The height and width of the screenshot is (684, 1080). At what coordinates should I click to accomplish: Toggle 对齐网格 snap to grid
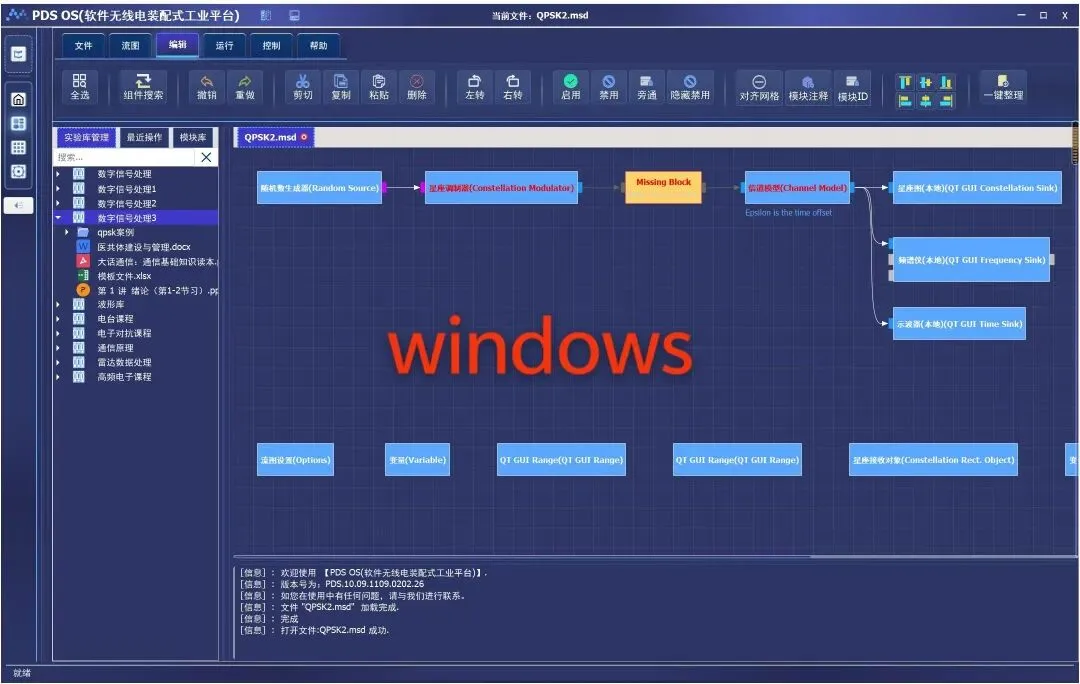pos(759,87)
